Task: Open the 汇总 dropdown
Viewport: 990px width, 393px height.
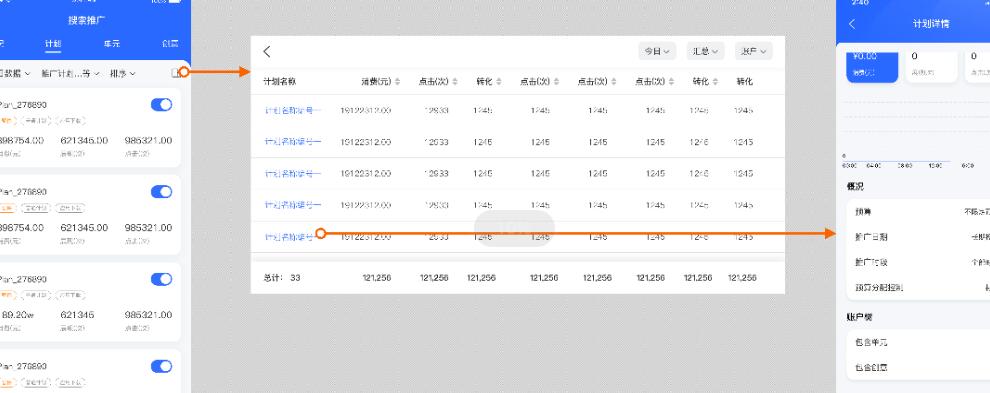Action: [x=705, y=51]
